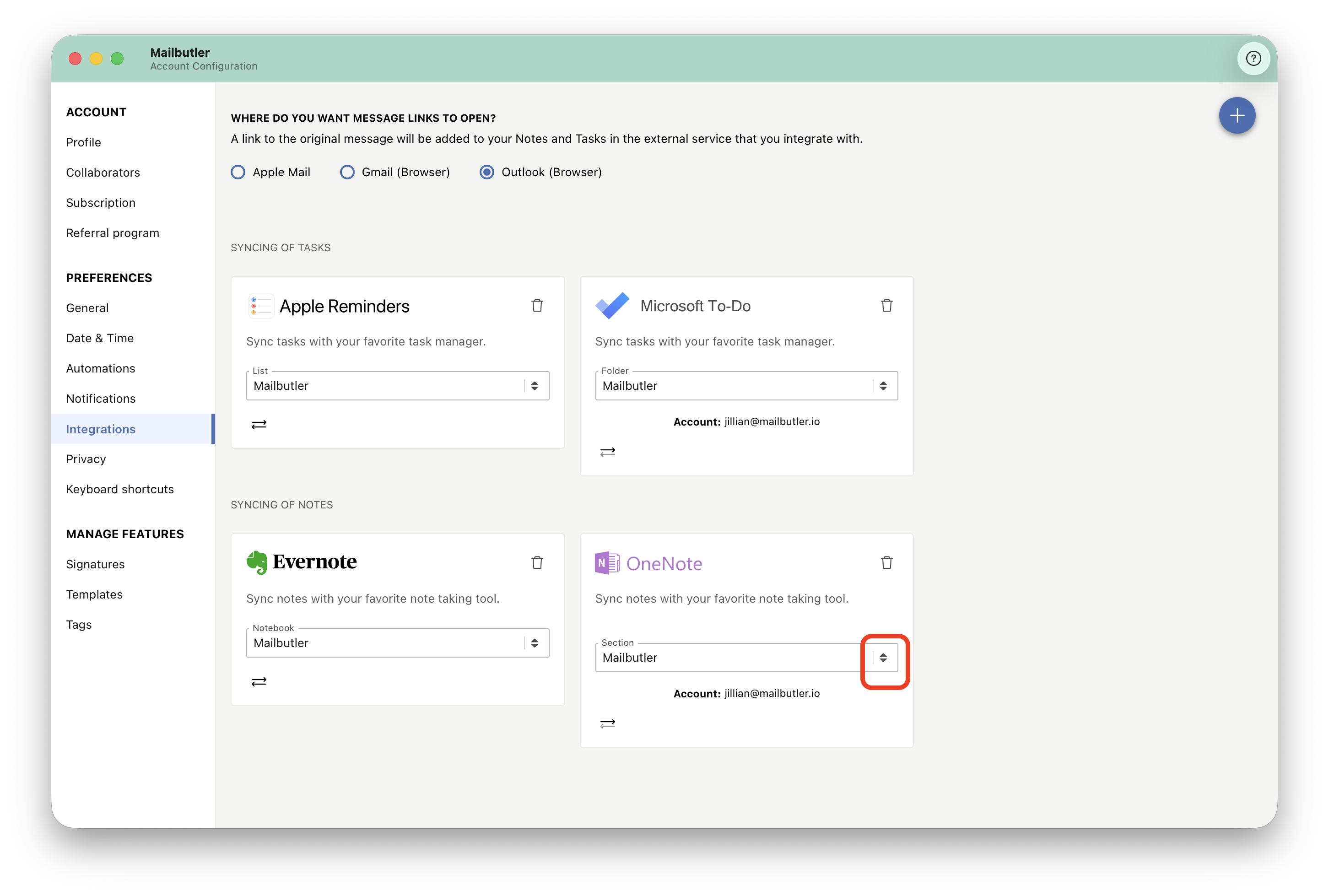This screenshot has height=896, width=1329.
Task: Click the sync arrows under OneNote
Action: 607,724
